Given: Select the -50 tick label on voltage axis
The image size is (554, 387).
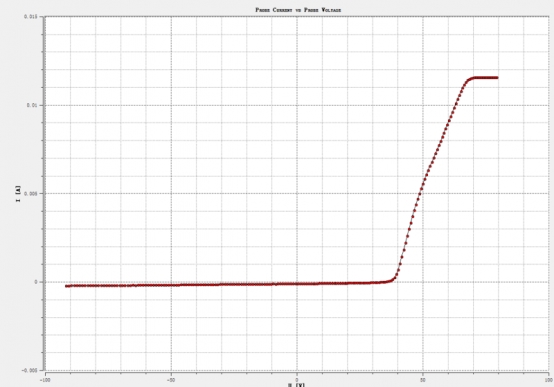Looking at the screenshot, I should 171,380.
